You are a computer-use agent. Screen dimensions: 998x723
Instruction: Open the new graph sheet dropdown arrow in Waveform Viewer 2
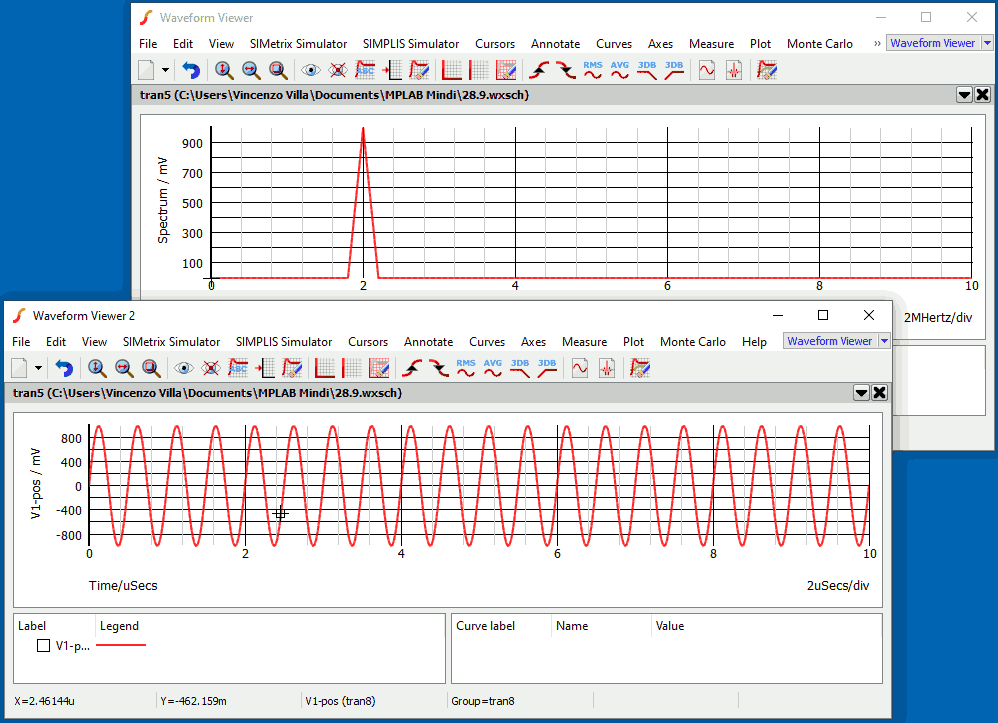[39, 368]
